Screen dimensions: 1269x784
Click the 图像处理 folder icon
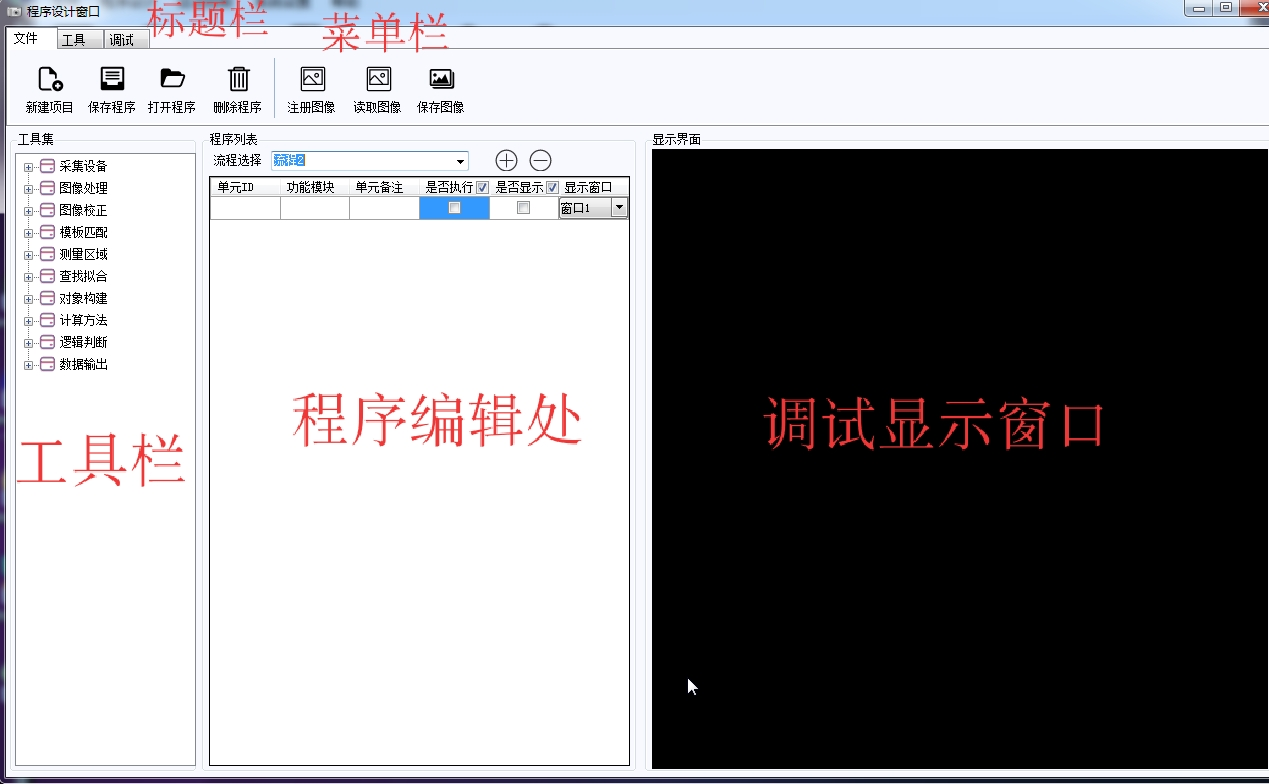pos(47,188)
